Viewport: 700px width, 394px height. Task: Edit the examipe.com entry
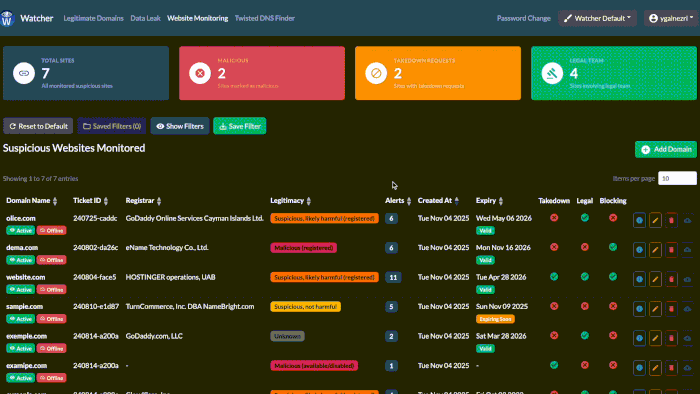pyautogui.click(x=655, y=367)
